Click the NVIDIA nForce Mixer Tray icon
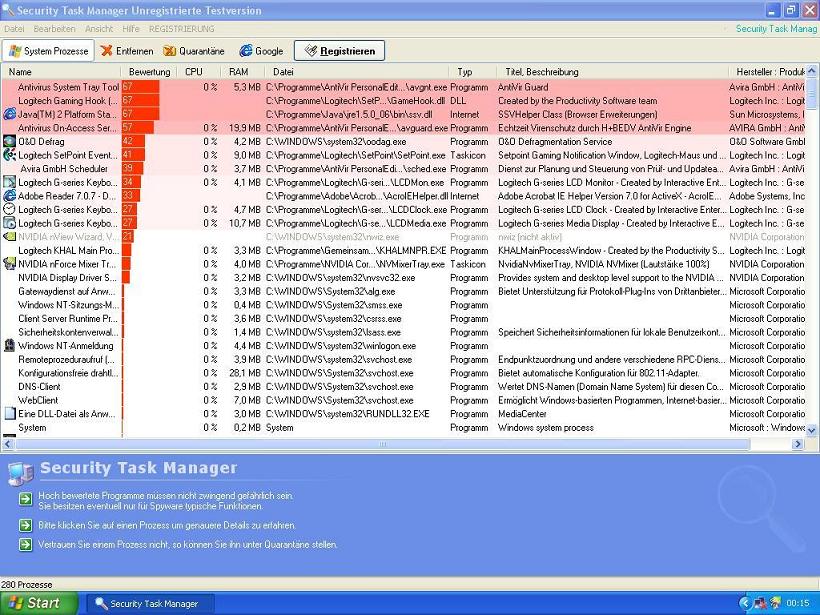The width and height of the screenshot is (820, 615). pos(9,264)
